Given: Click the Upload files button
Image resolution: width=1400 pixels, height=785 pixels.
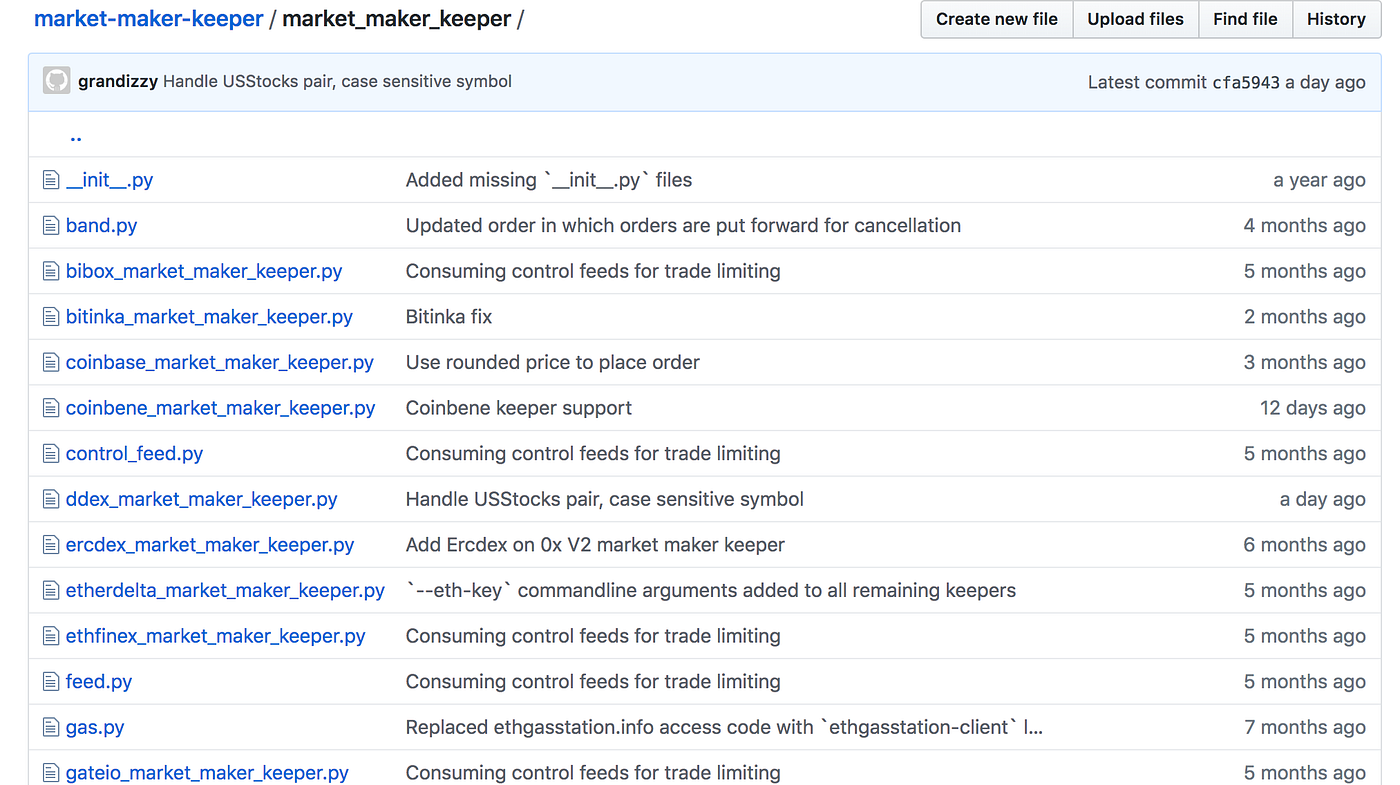Looking at the screenshot, I should coord(1135,19).
